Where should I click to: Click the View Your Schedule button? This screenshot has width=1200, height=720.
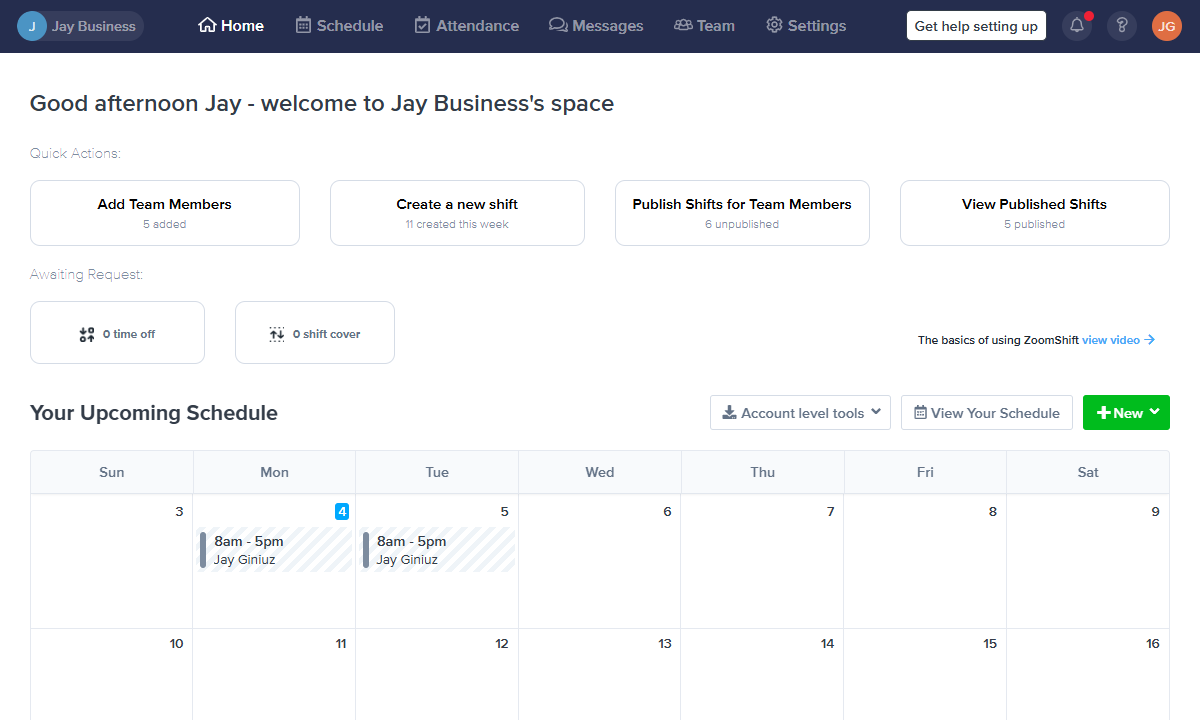coord(987,413)
